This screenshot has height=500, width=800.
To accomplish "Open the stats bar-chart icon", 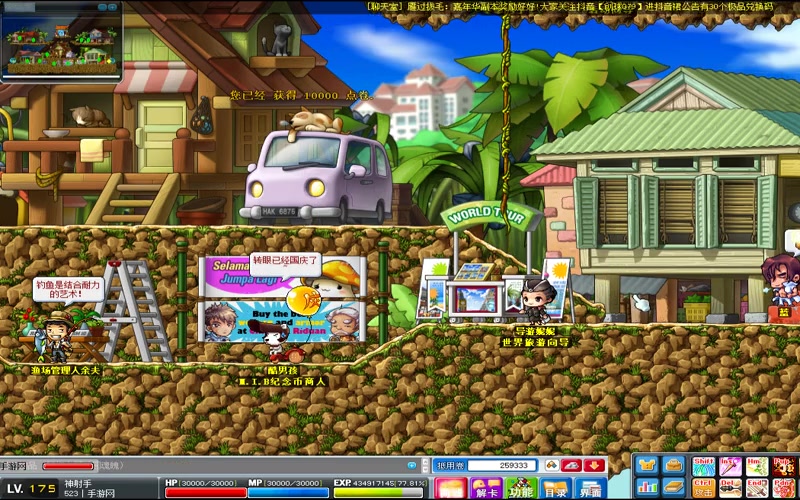I will [x=646, y=488].
